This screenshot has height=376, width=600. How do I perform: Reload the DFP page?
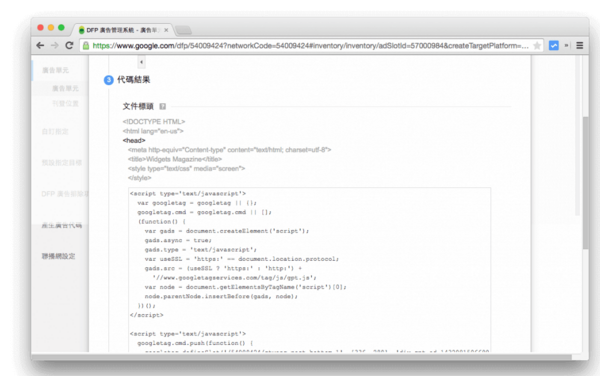69,46
